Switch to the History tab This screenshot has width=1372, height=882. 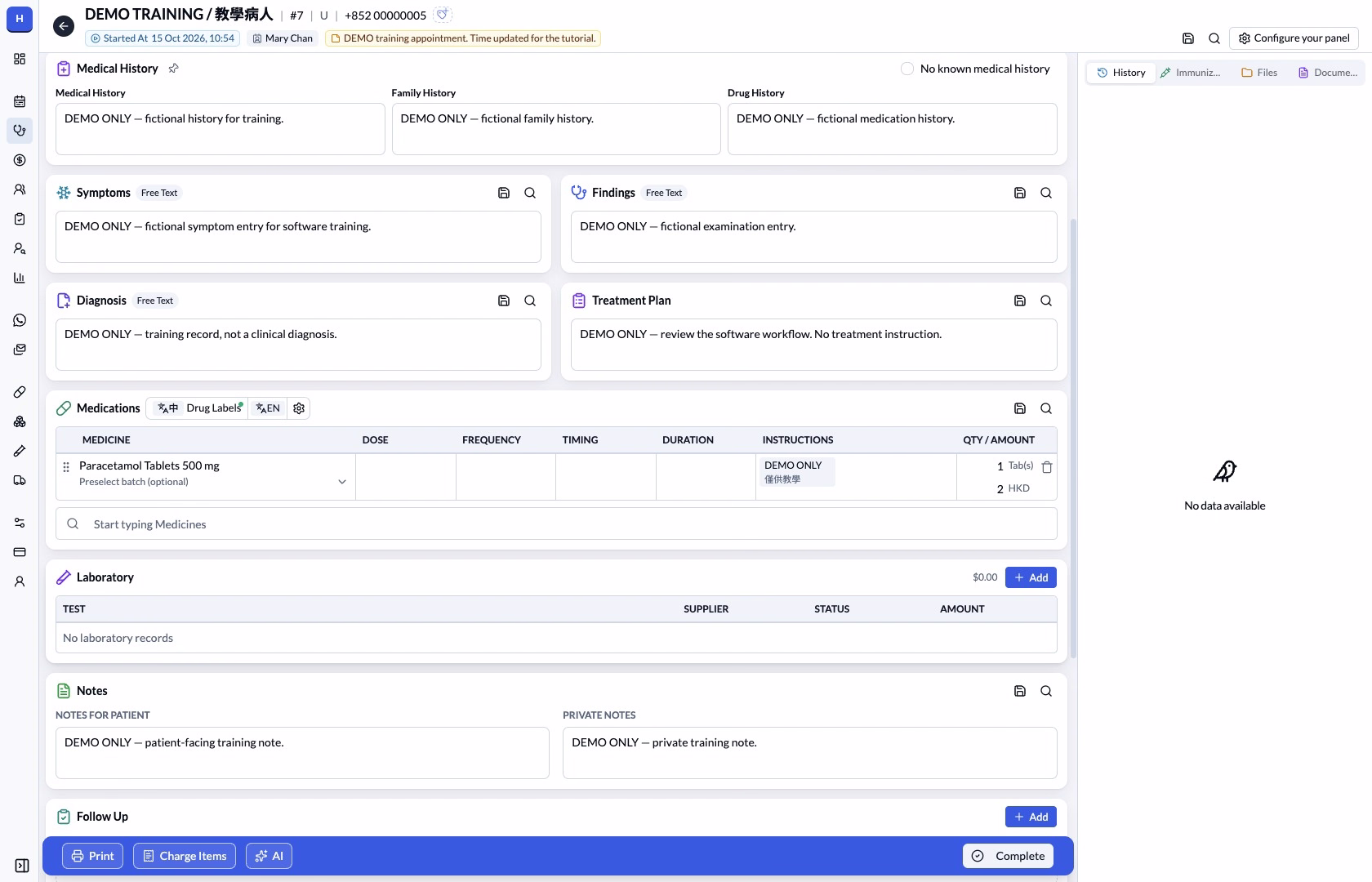[x=1120, y=73]
